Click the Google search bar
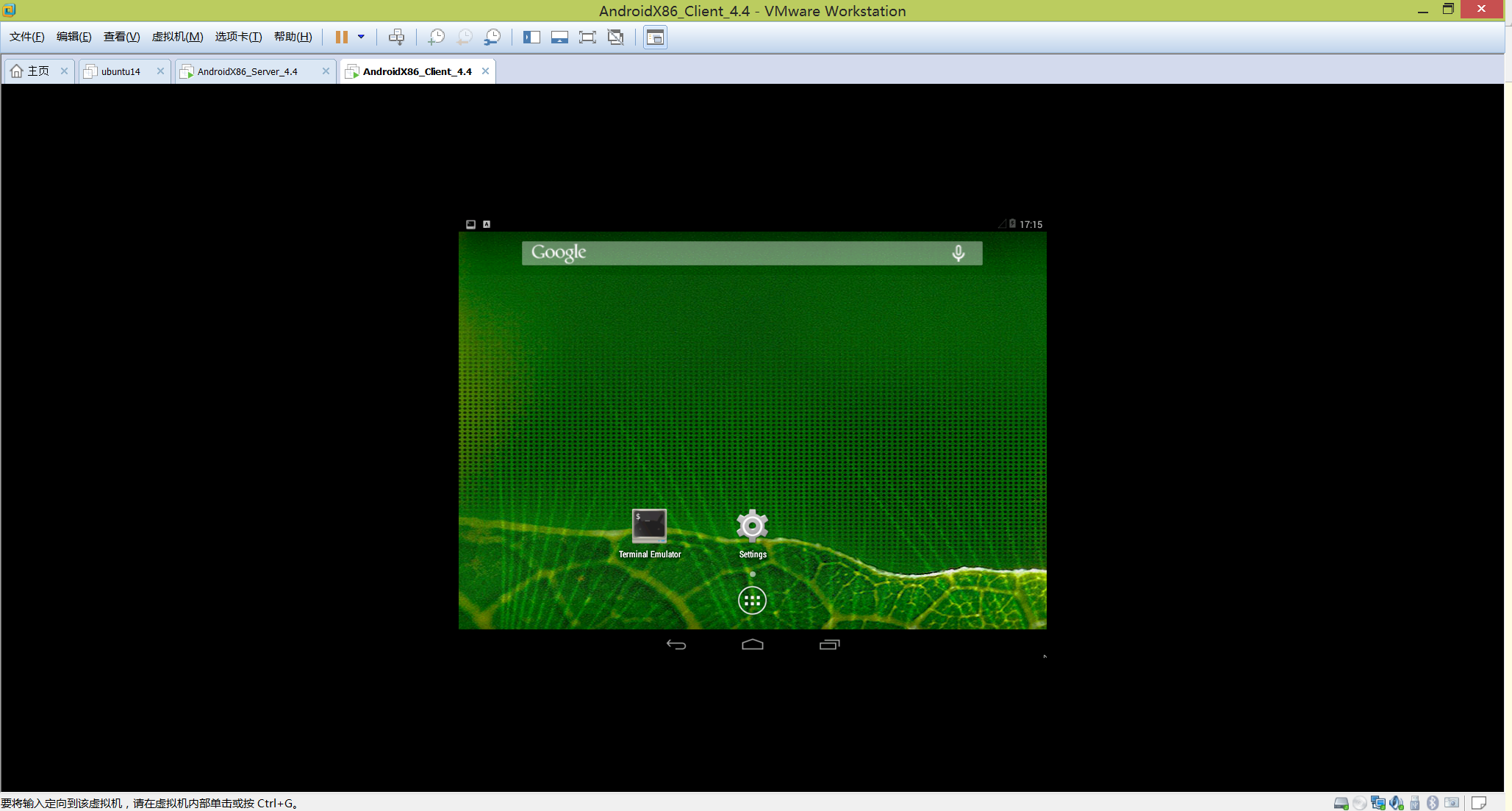 [752, 253]
